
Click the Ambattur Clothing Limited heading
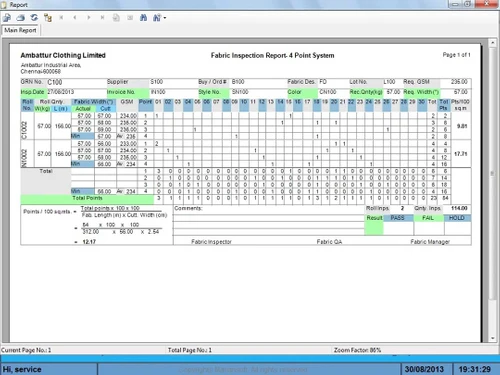(63, 55)
